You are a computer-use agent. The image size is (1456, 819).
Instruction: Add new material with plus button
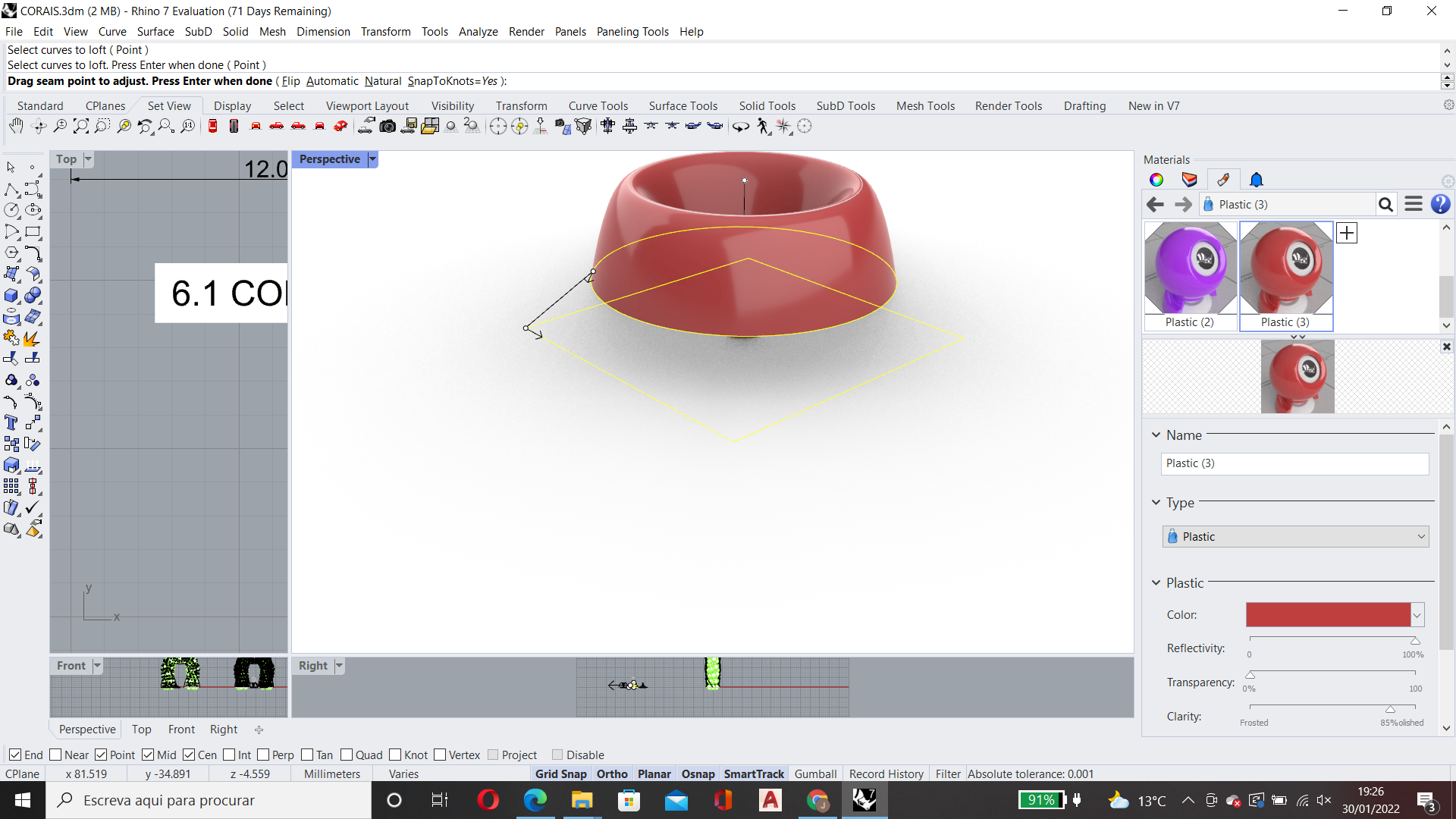coord(1347,233)
